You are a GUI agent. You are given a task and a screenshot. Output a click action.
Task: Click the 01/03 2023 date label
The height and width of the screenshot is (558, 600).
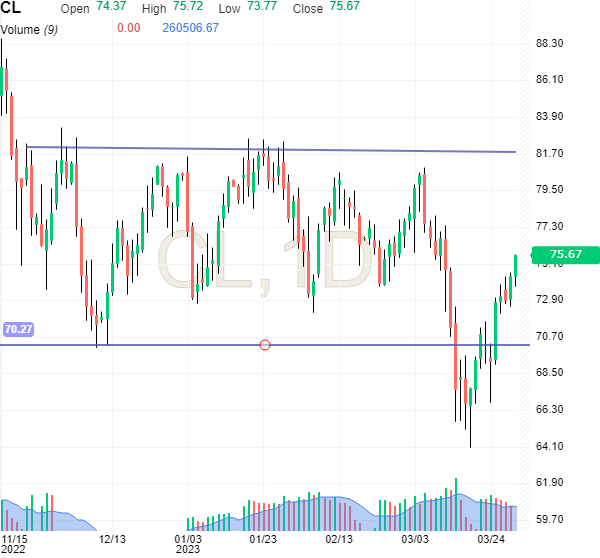188,544
